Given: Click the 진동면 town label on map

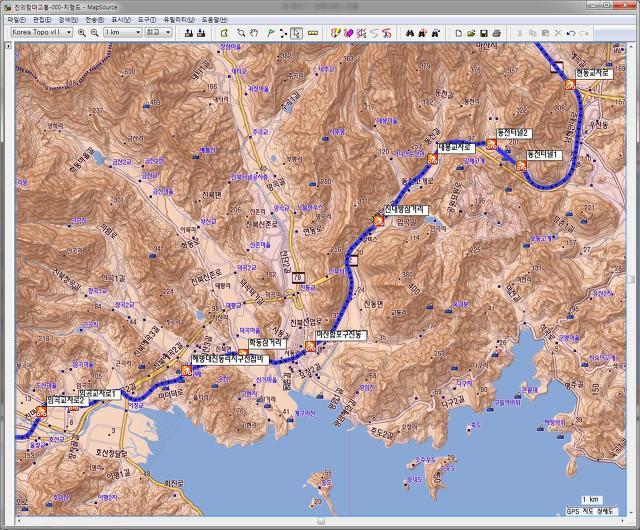Looking at the screenshot, I should click(x=374, y=304).
